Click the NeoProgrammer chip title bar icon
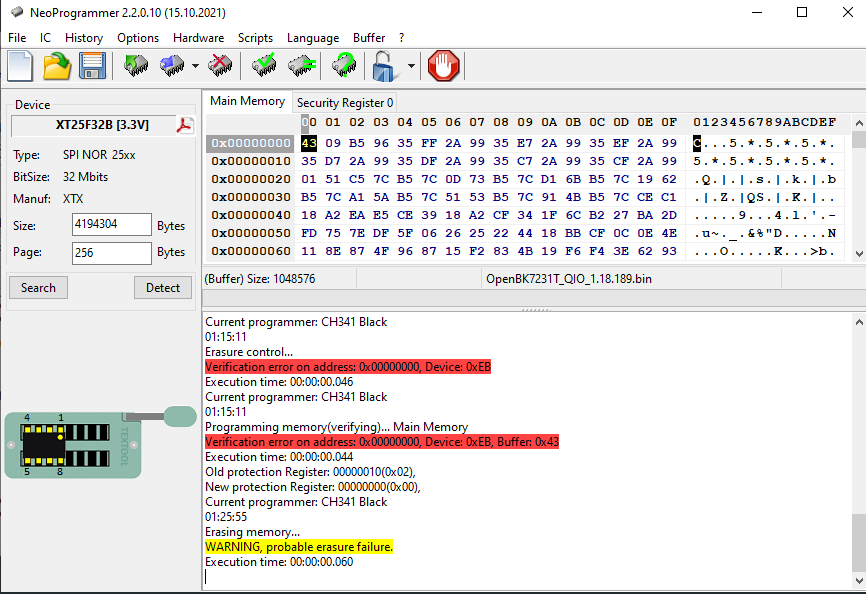866x594 pixels. pos(17,12)
